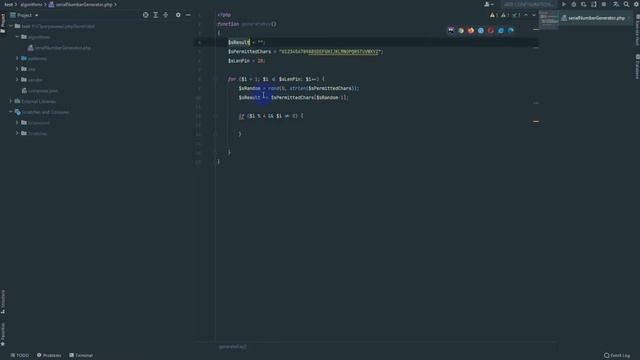Go to next highlighted error arrow
This screenshot has width=640, height=360.
[533, 15]
